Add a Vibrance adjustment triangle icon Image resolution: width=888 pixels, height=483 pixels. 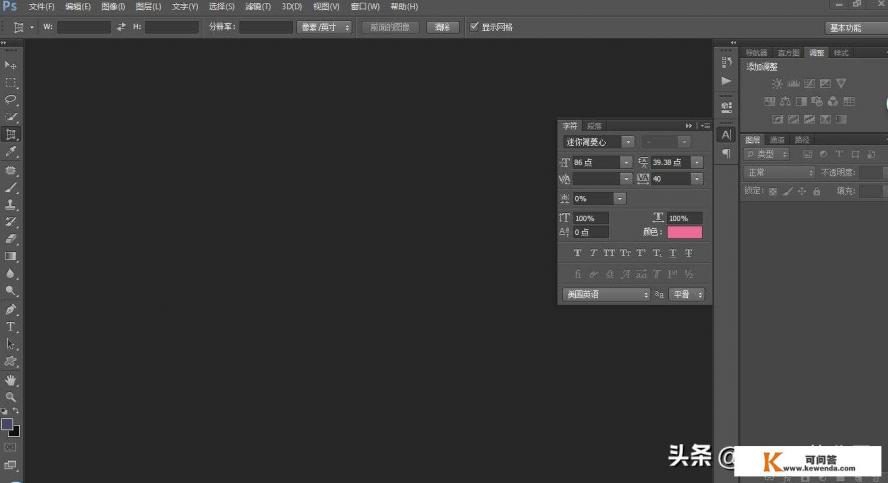pos(841,83)
